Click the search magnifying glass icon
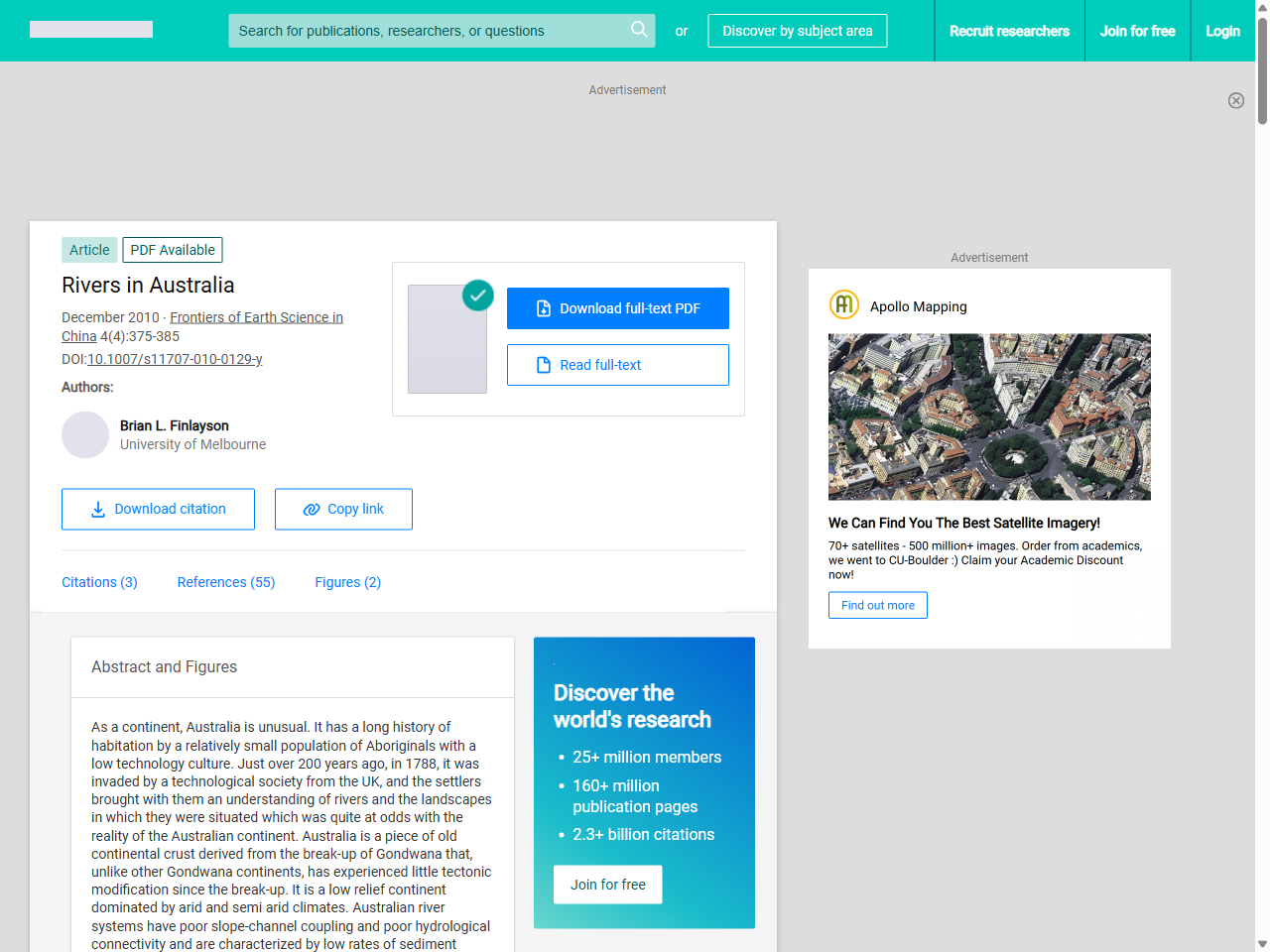Viewport: 1270px width, 952px height. click(639, 30)
